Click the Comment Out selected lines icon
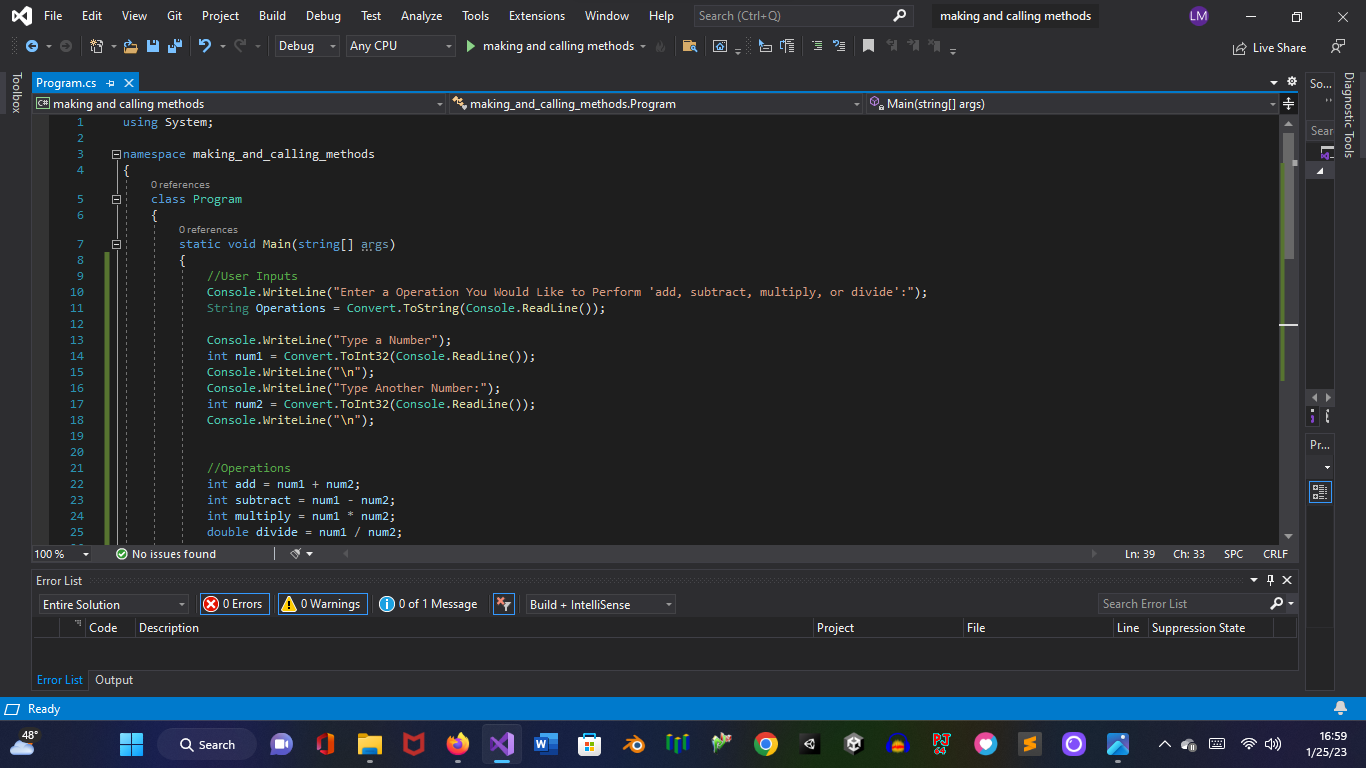Screen dimensions: 1366x768 coord(816,46)
